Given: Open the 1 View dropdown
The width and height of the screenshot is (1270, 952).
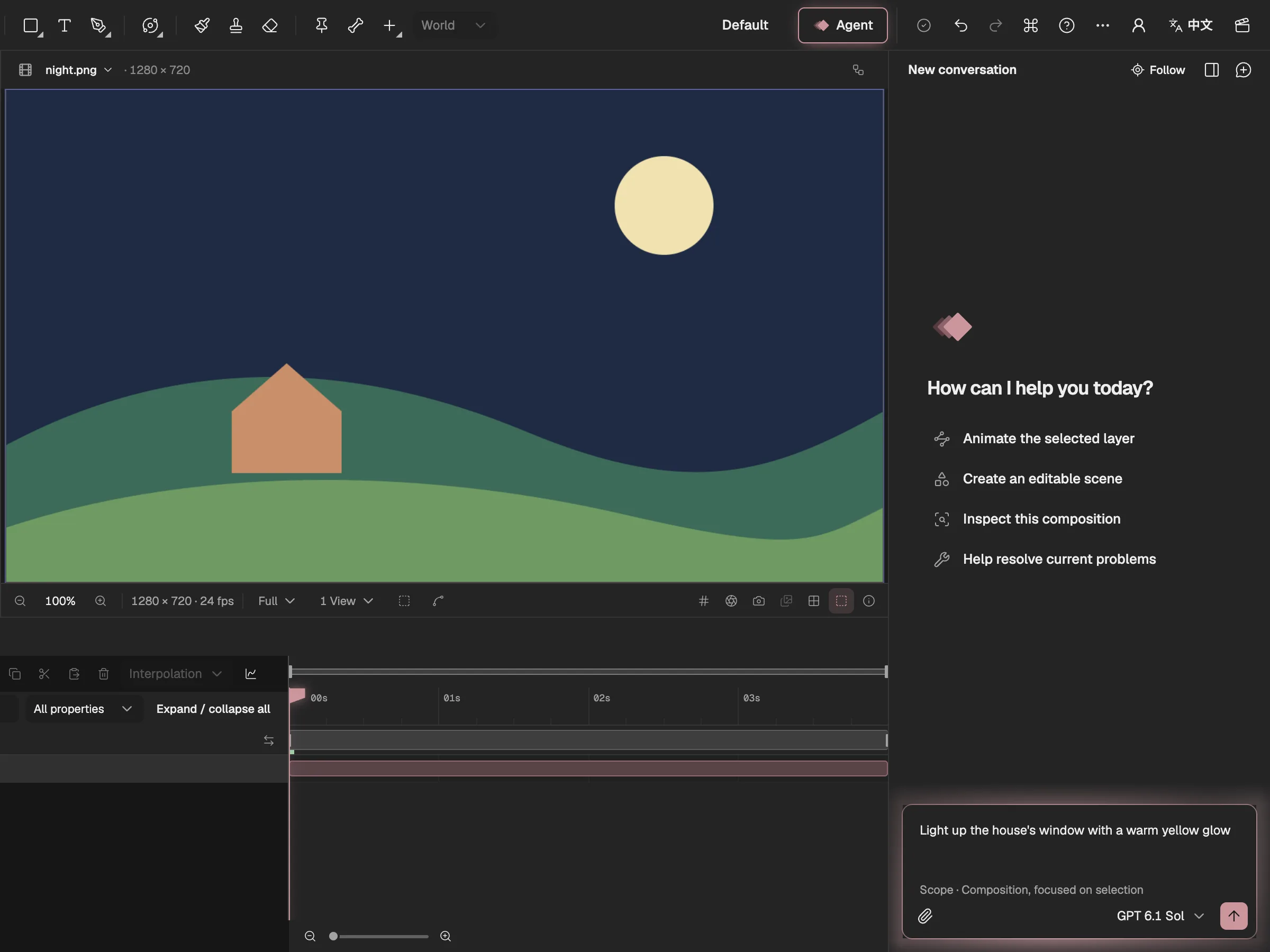Looking at the screenshot, I should 346,601.
